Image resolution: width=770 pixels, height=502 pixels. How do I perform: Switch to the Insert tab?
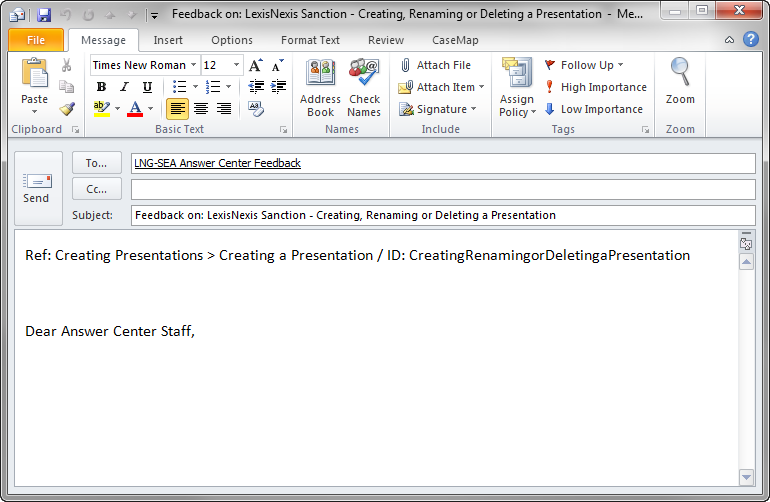pos(168,40)
